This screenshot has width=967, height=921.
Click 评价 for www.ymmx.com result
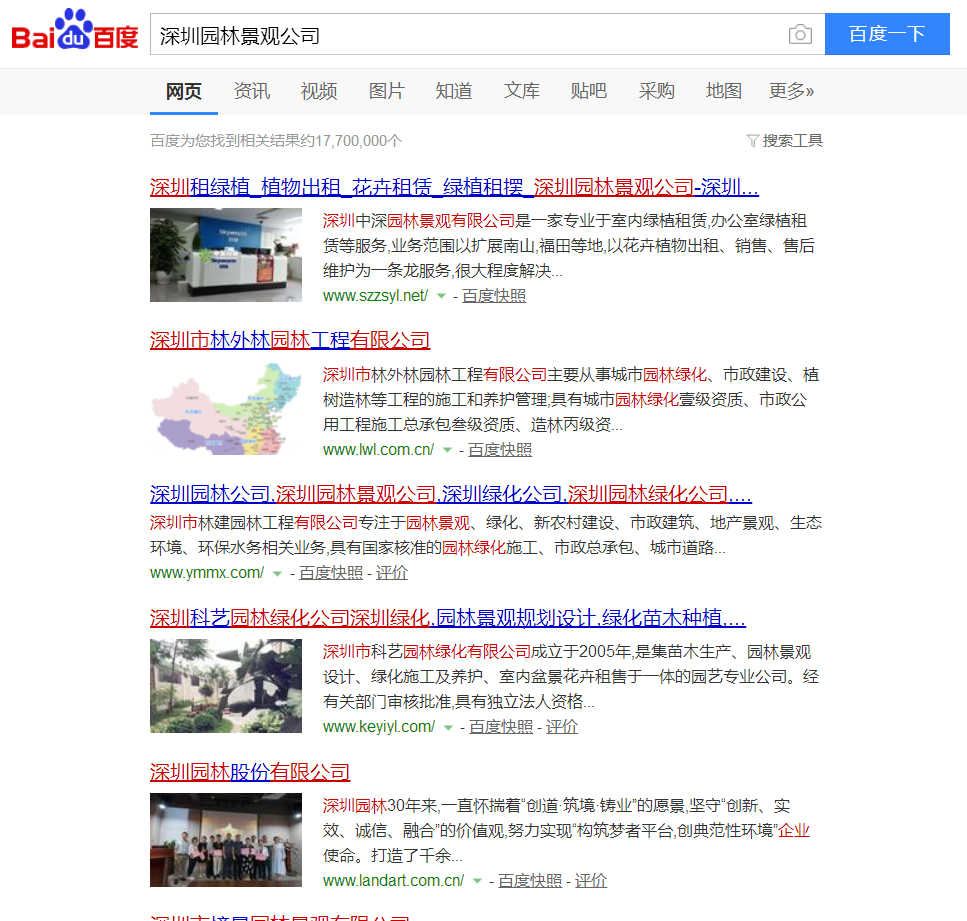pyautogui.click(x=392, y=572)
